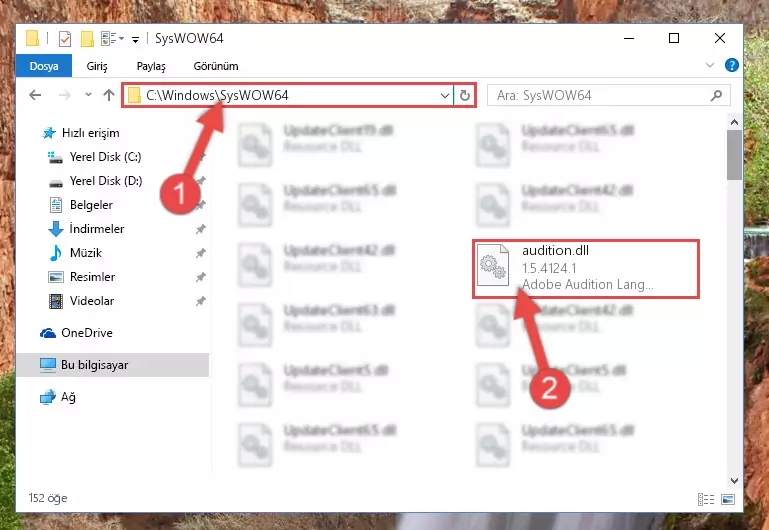Click the Properties quick access icon
The height and width of the screenshot is (530, 769).
65,38
